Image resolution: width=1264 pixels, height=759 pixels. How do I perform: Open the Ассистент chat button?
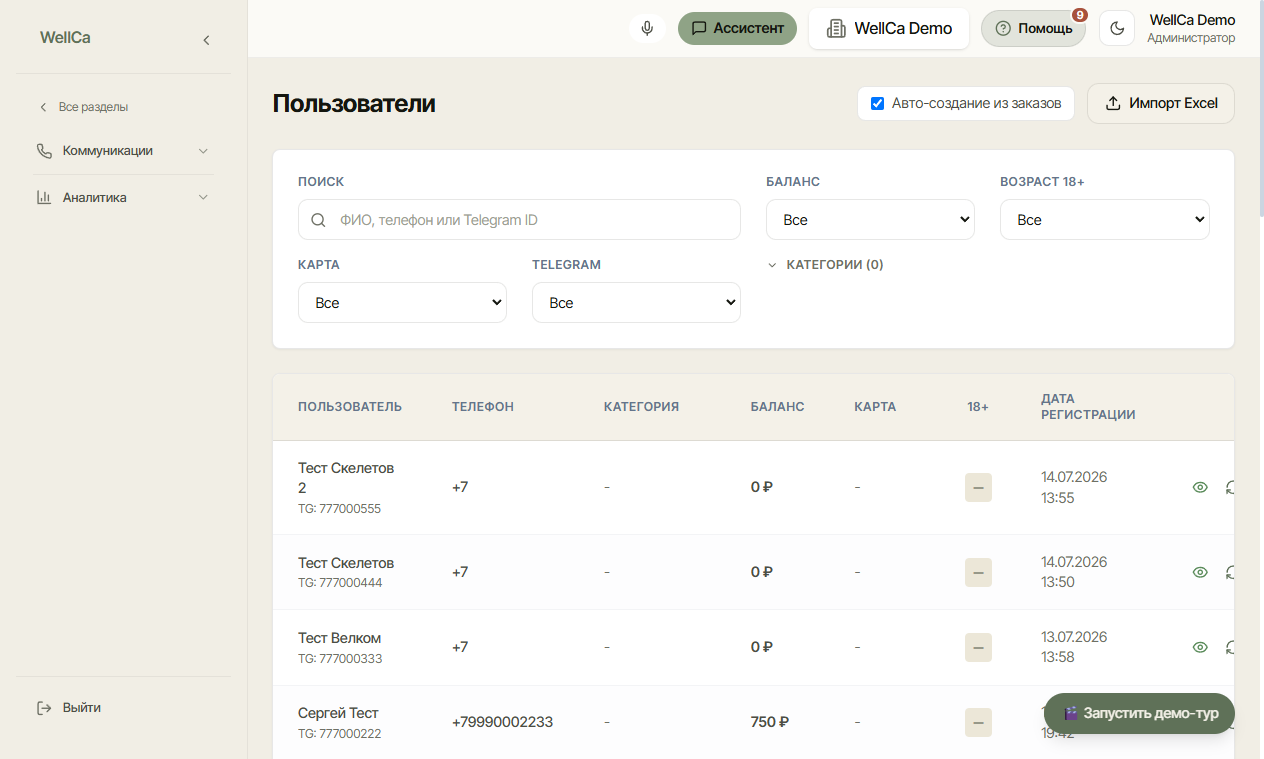pyautogui.click(x=737, y=28)
